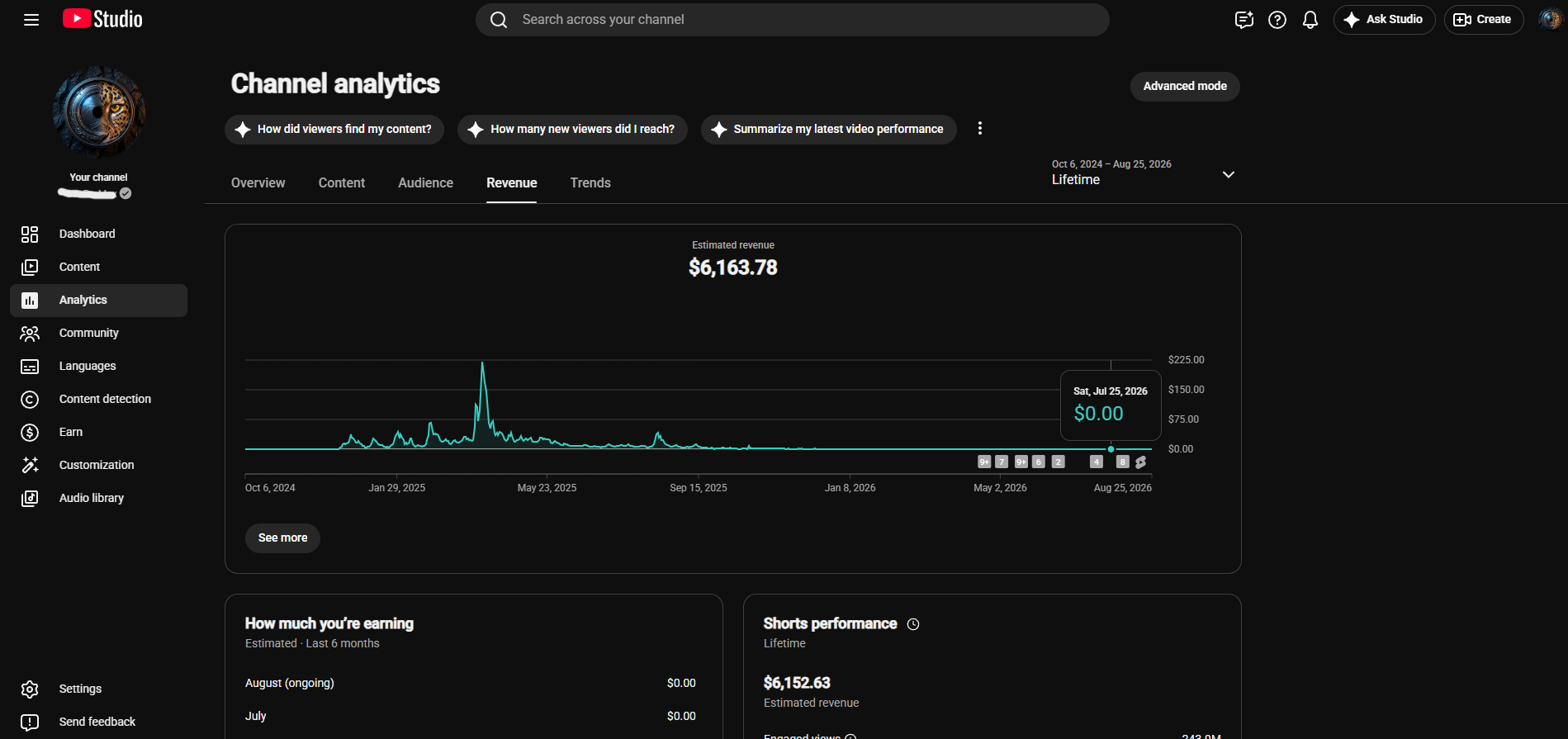Open more suggested prompts three-dot menu
The image size is (1568, 739).
(x=979, y=129)
